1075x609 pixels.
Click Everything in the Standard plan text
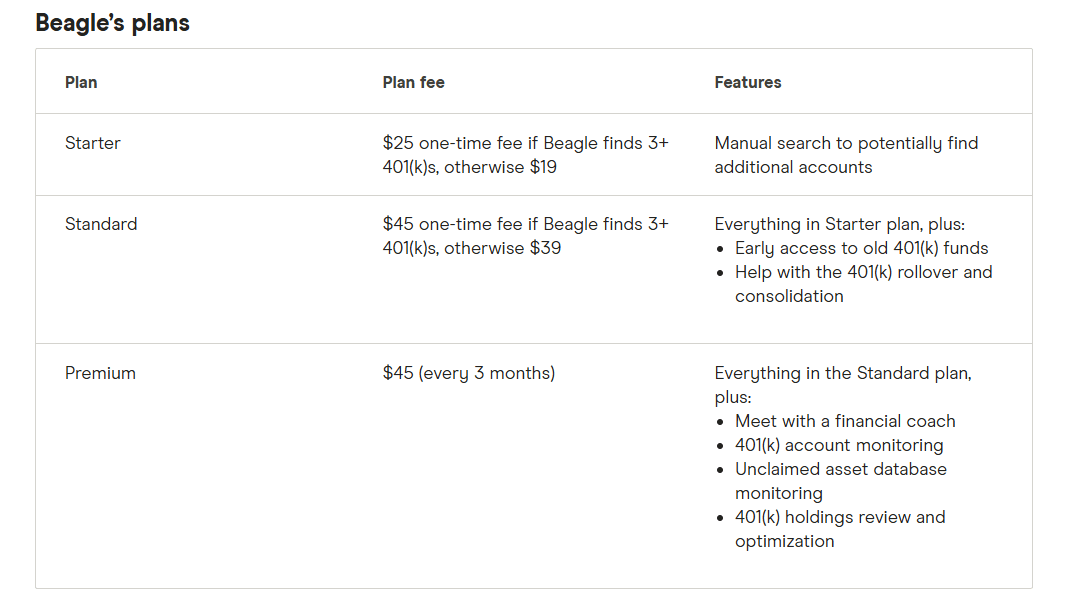(843, 385)
